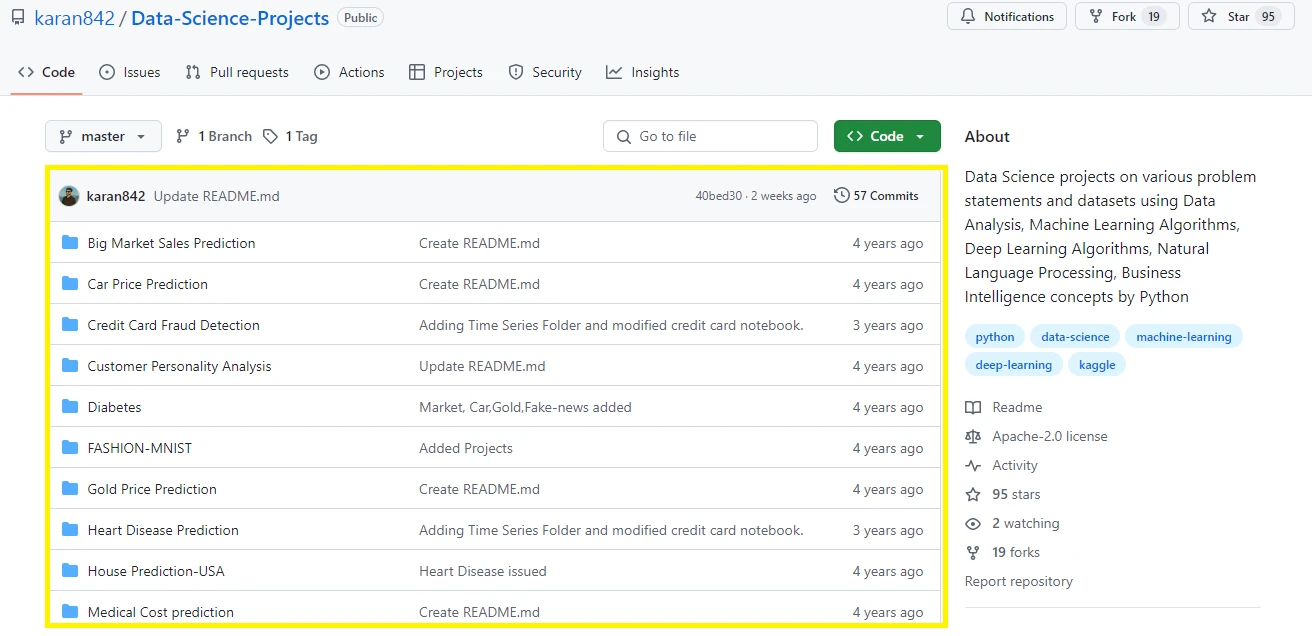The image size is (1313, 636).
Task: Click the Report repository link
Action: click(1018, 581)
